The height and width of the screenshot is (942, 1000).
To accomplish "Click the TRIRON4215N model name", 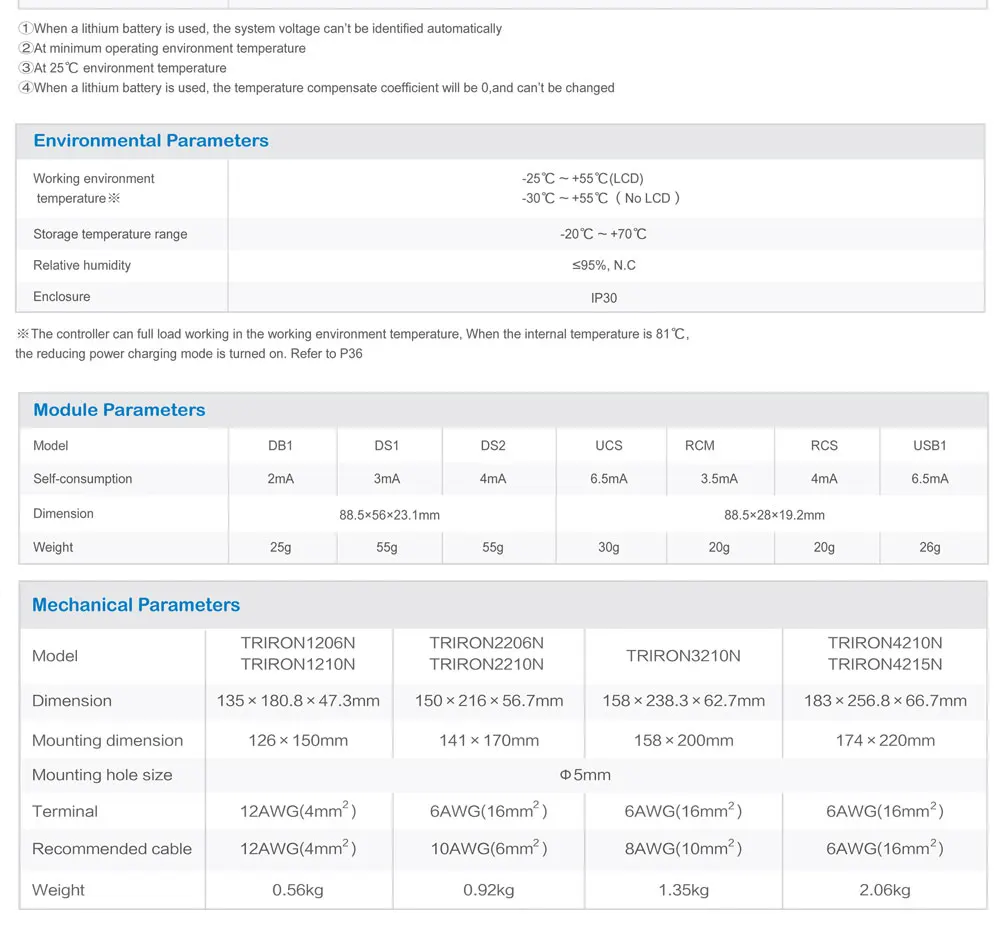I will click(885, 665).
